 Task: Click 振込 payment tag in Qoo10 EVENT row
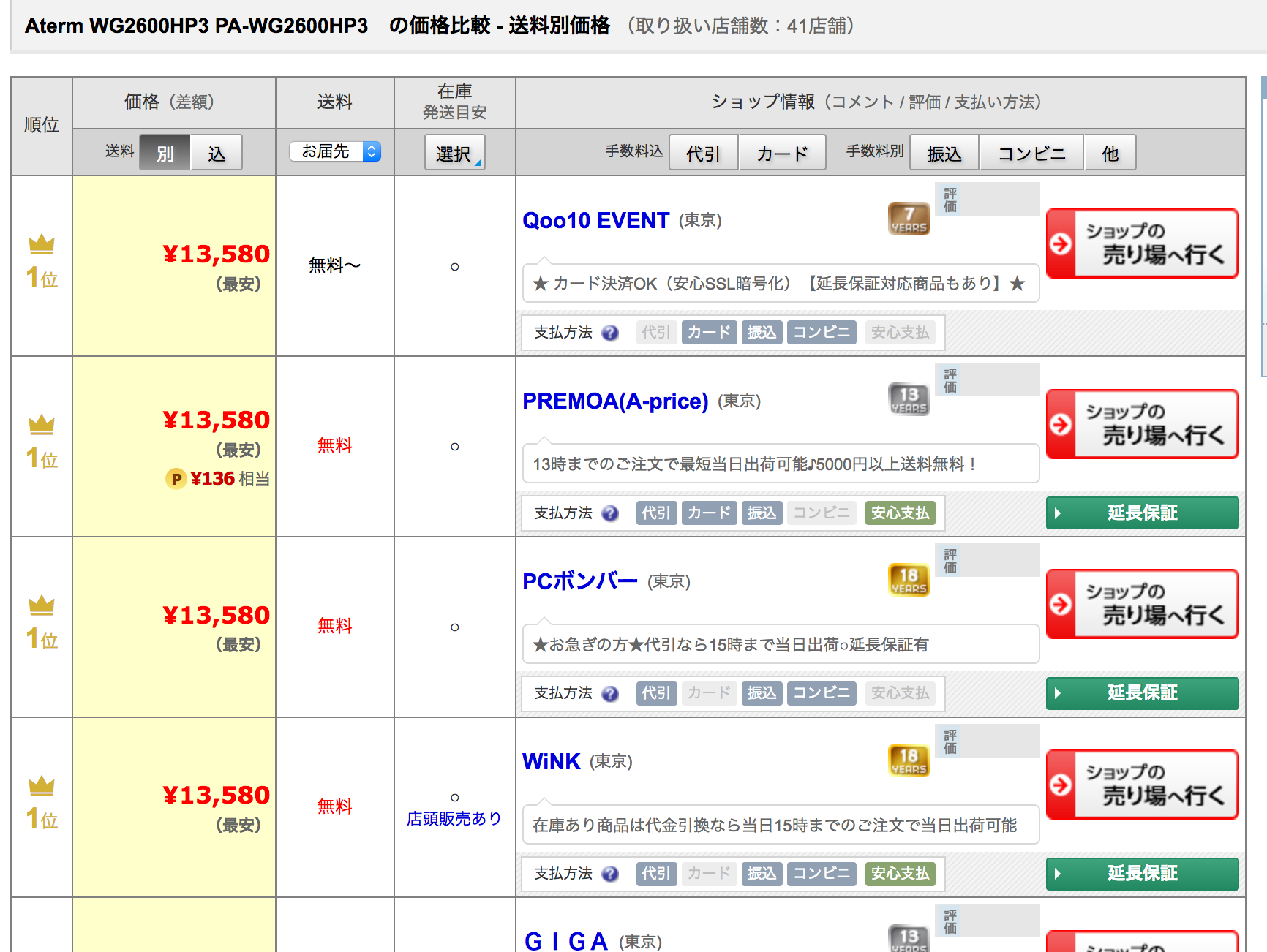pos(762,333)
